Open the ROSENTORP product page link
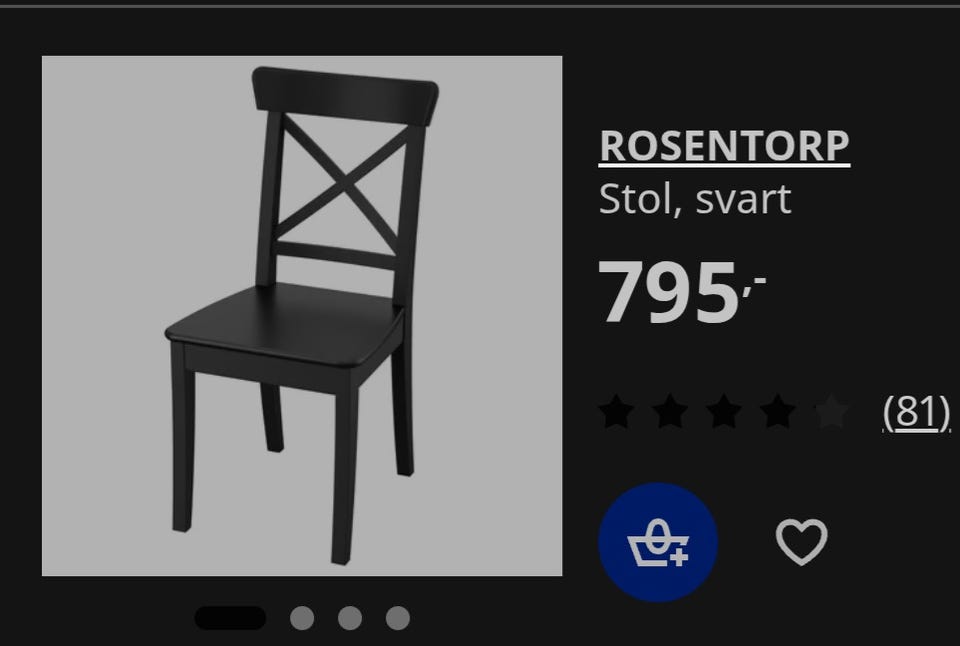 point(724,147)
